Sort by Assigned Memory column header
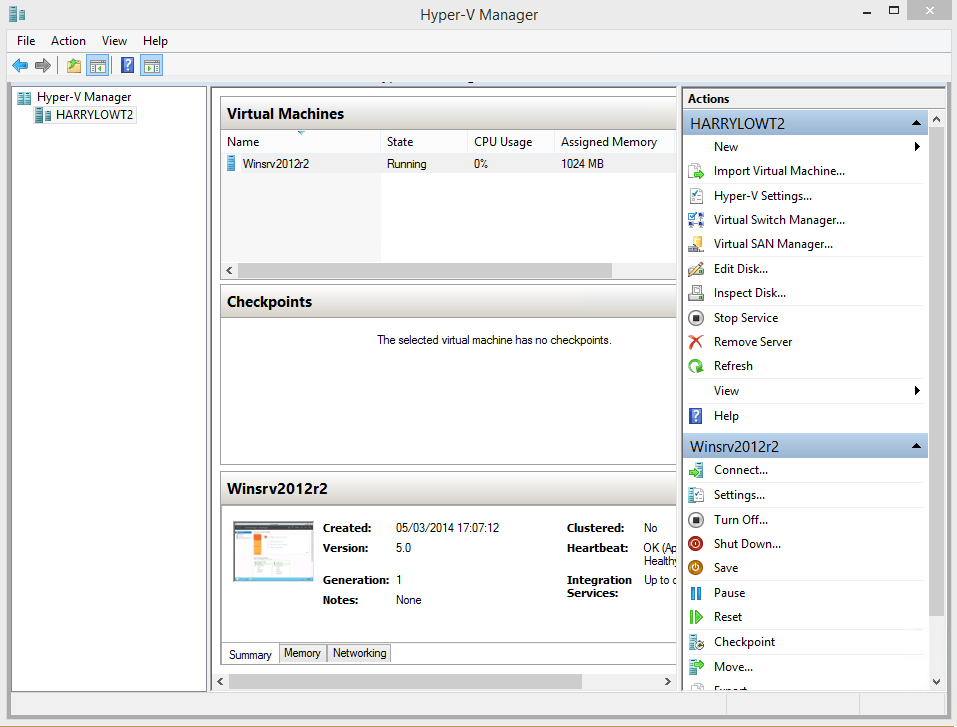This screenshot has height=727, width=957. pos(615,142)
